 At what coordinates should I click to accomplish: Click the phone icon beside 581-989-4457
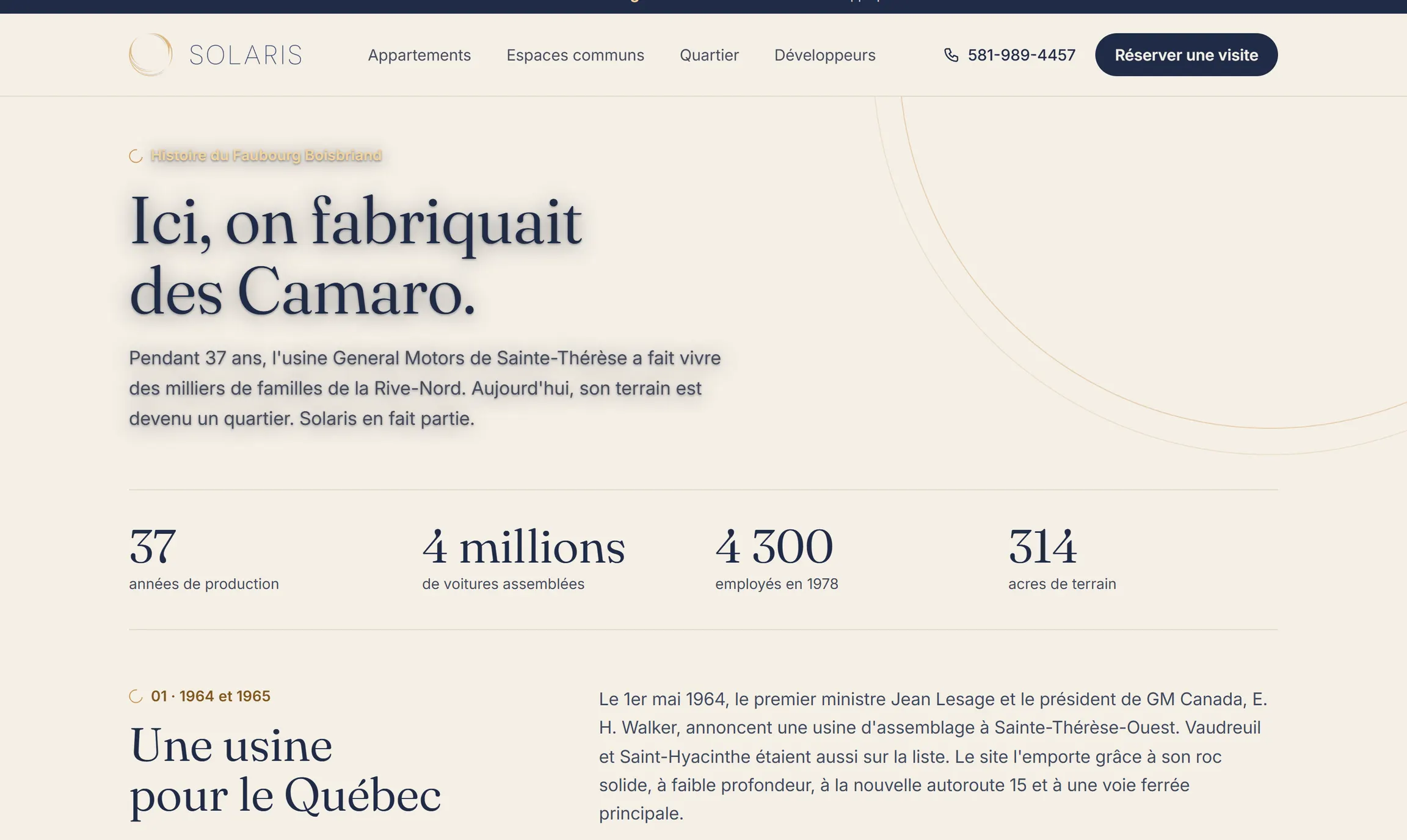[x=951, y=55]
